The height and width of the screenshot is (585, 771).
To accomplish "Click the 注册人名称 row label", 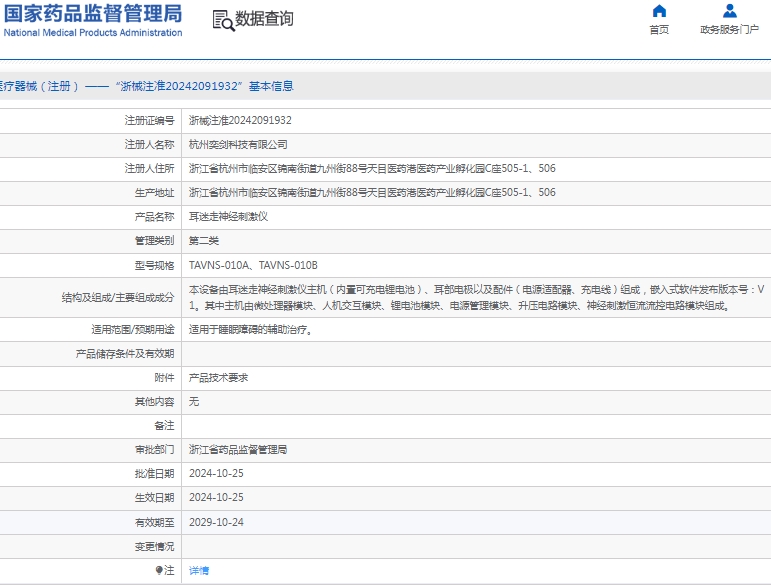I will pos(149,145).
